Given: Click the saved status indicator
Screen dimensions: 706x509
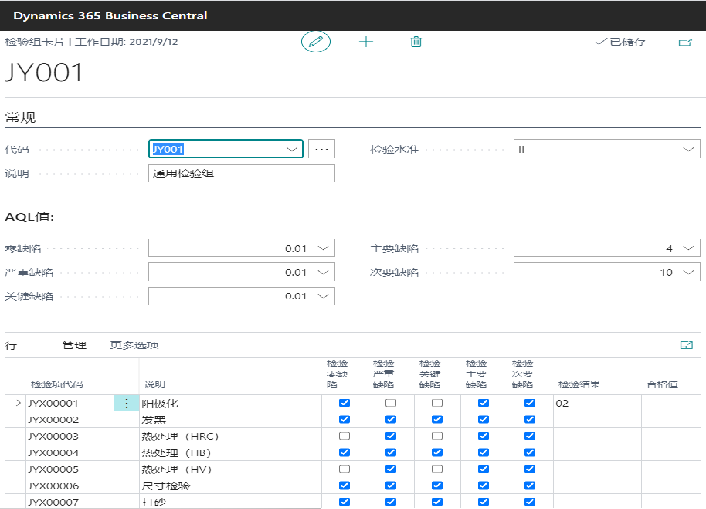Looking at the screenshot, I should 620,42.
